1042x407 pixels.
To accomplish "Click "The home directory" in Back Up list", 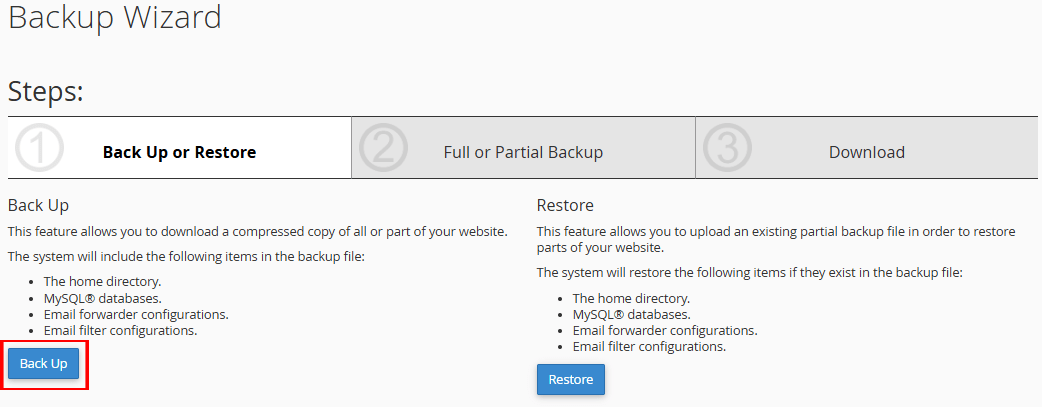I will (102, 282).
